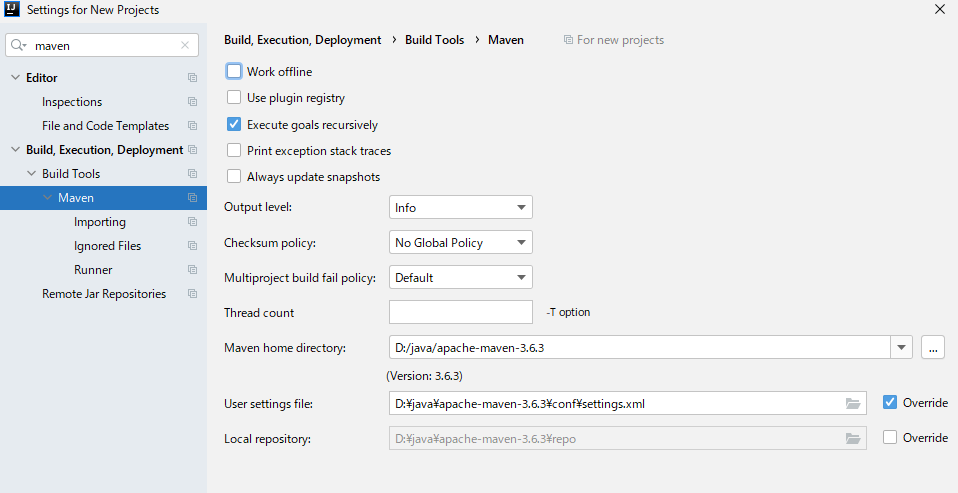The height and width of the screenshot is (493, 958).
Task: Click Build Tools in the breadcrumb
Action: point(434,40)
